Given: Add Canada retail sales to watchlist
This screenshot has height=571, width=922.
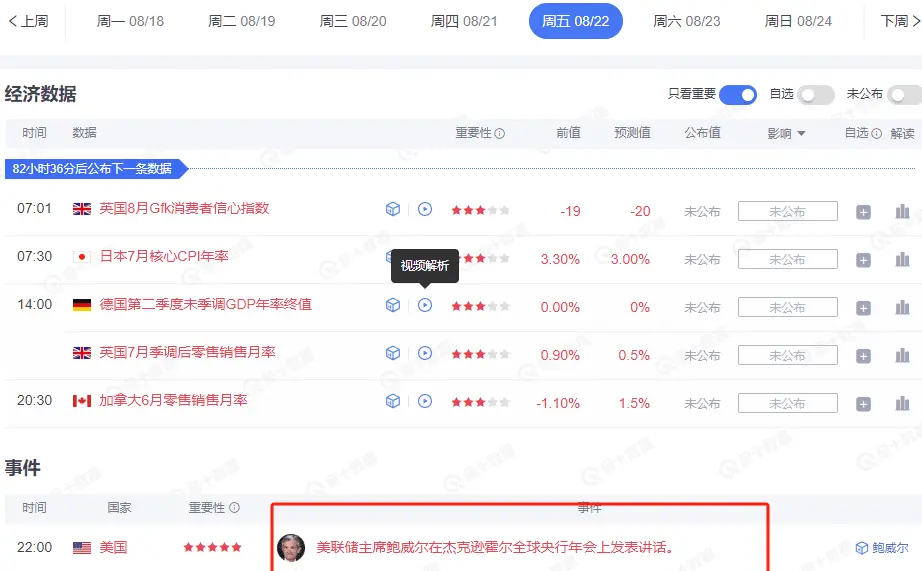Looking at the screenshot, I should [x=863, y=404].
